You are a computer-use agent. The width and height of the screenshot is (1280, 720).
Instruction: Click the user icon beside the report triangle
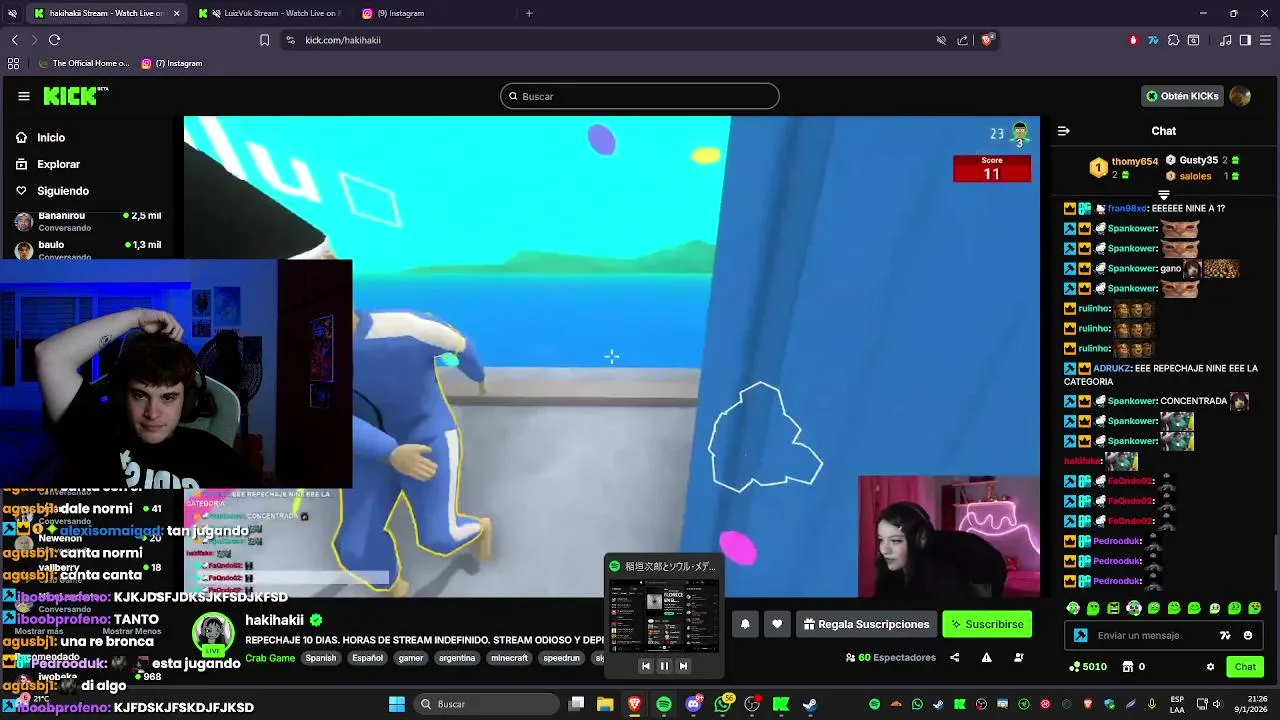point(1019,658)
